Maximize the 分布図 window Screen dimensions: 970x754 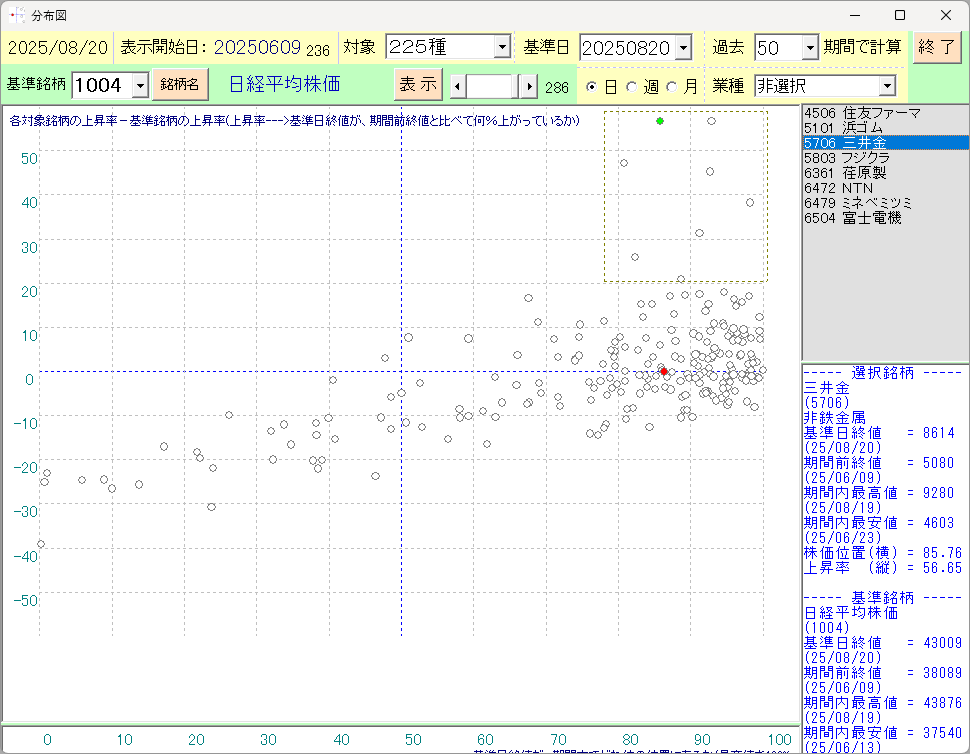tap(899, 15)
